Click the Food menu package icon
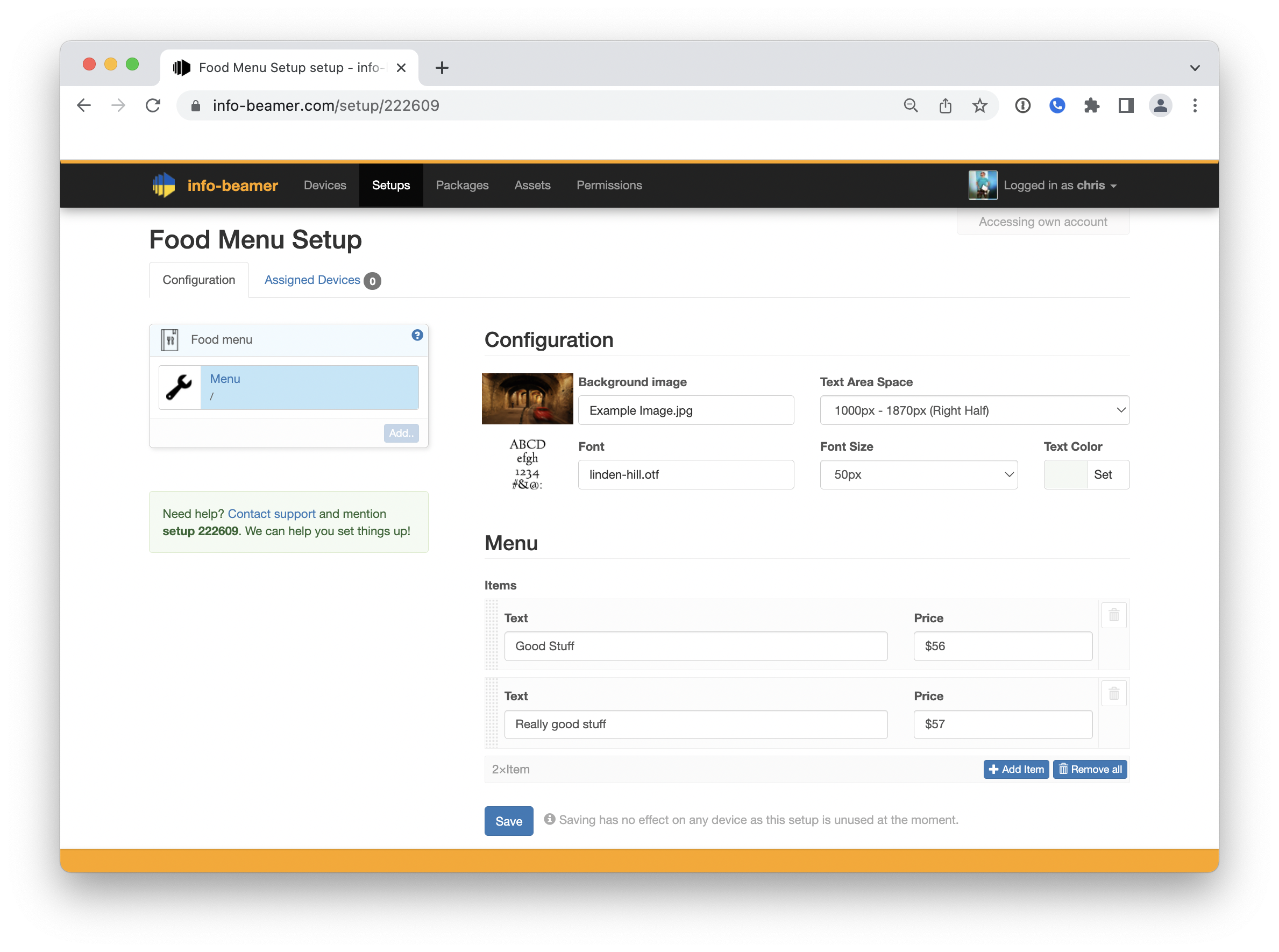 point(169,340)
